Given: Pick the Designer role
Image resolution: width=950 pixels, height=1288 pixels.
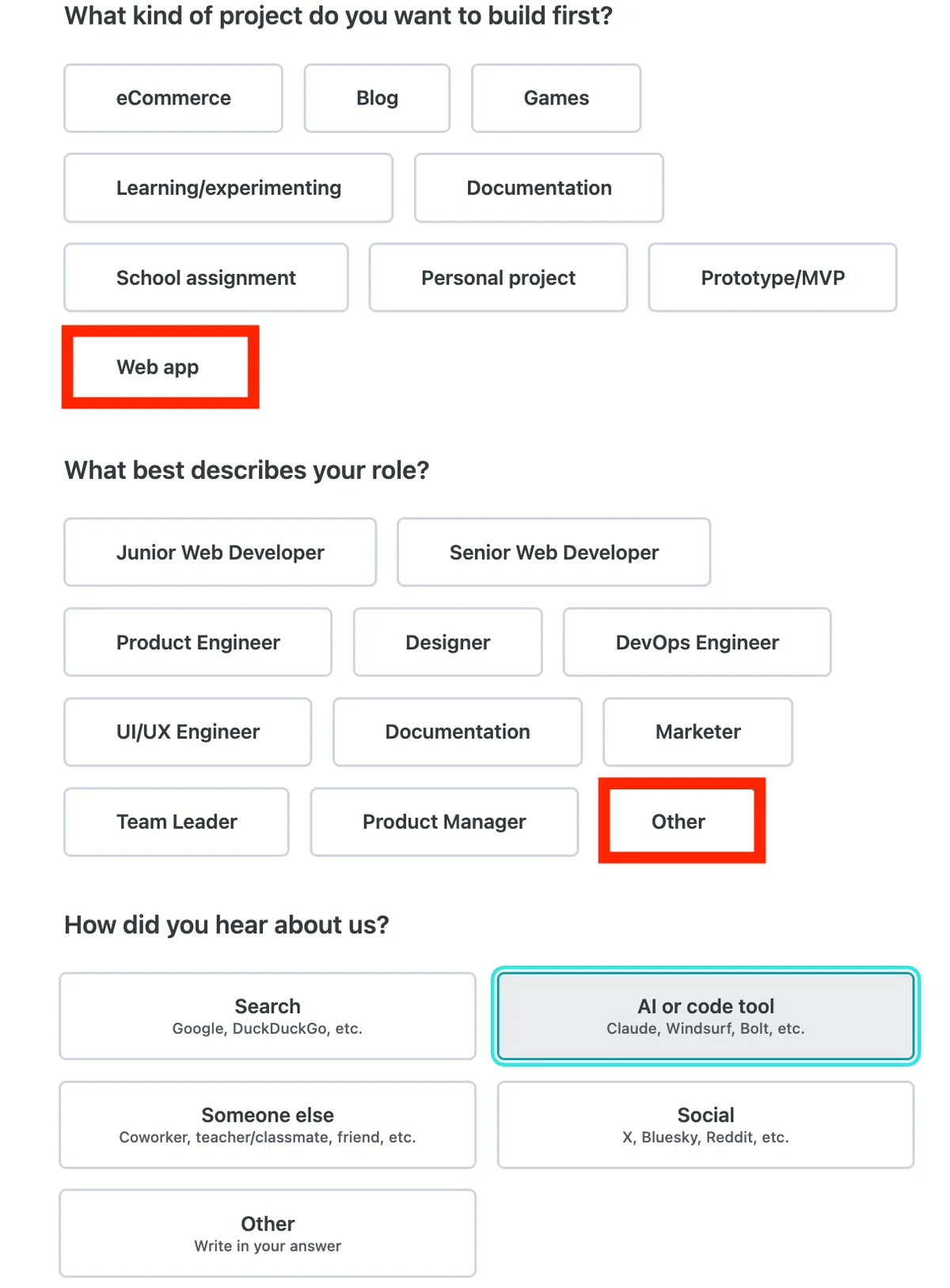Looking at the screenshot, I should pyautogui.click(x=448, y=642).
